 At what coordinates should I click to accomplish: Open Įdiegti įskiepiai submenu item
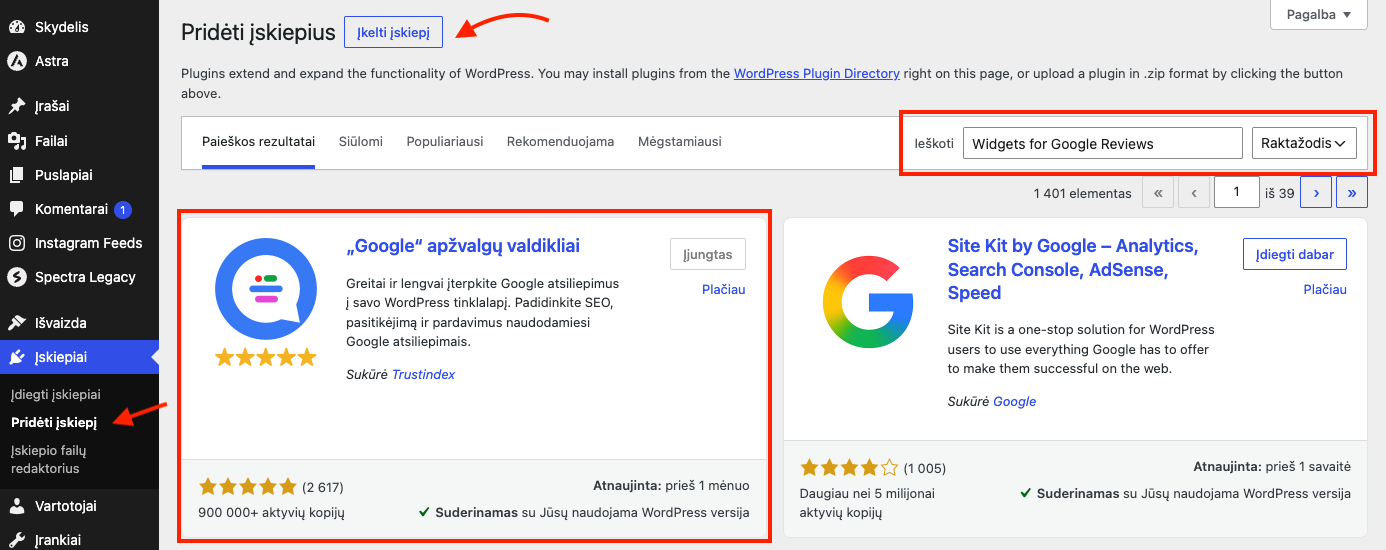point(56,395)
